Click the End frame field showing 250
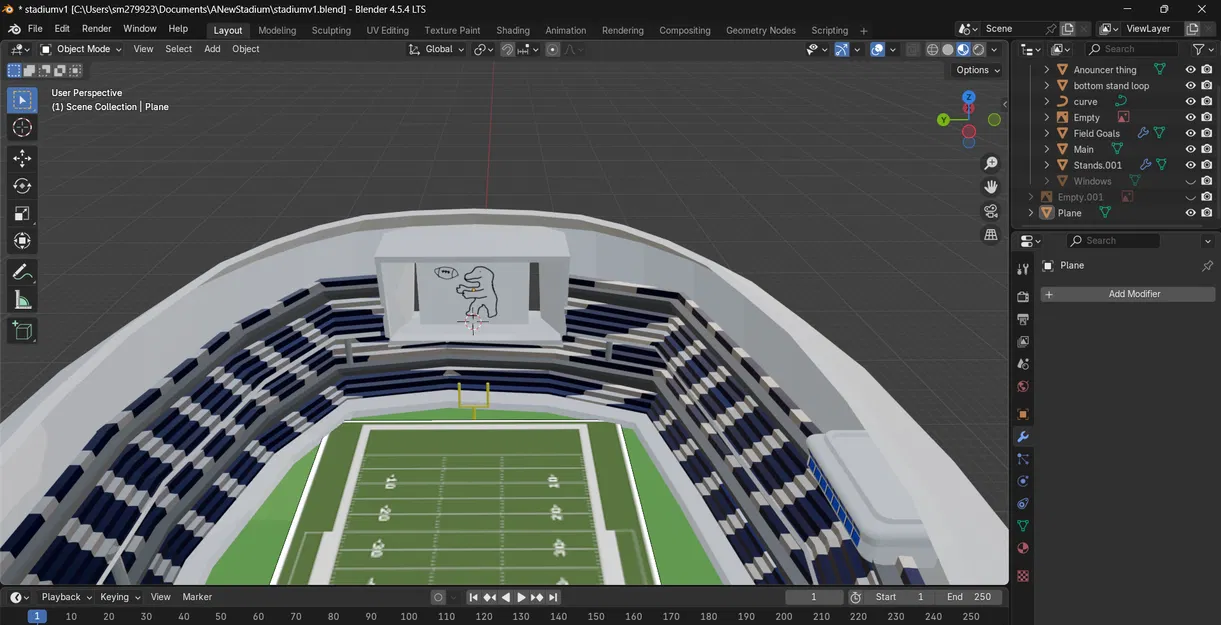Screen dimensions: 1221x625 click(970, 597)
